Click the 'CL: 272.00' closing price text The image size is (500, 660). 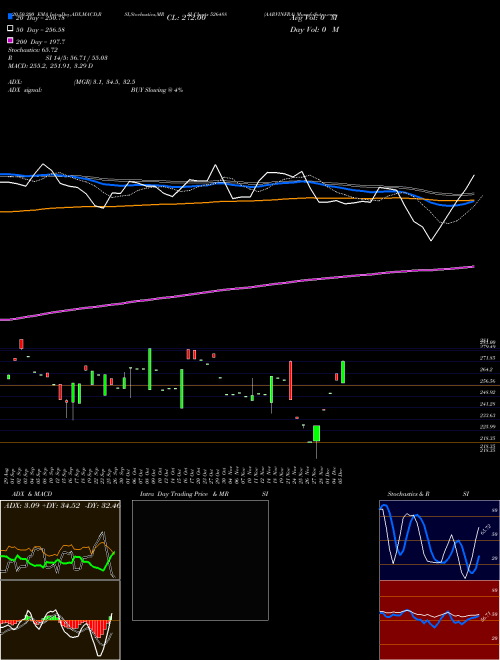186,18
